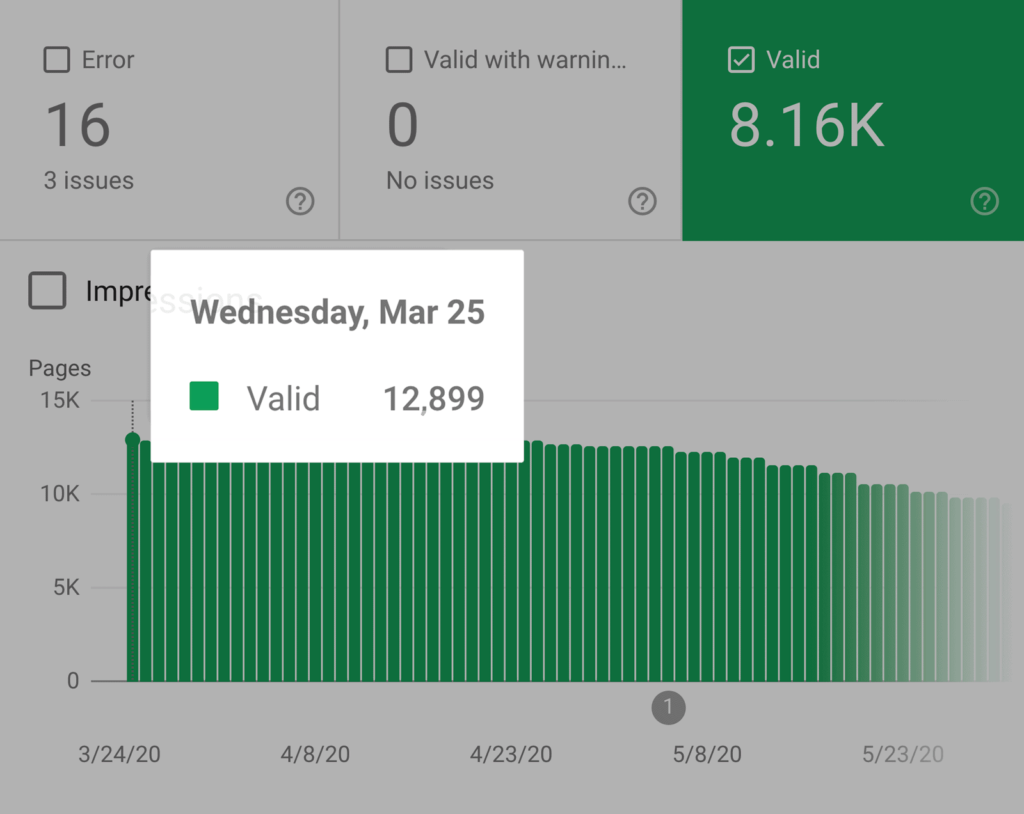Click the "Wednesday, Mar 25" tooltip heading
The image size is (1024, 814).
[x=338, y=312]
